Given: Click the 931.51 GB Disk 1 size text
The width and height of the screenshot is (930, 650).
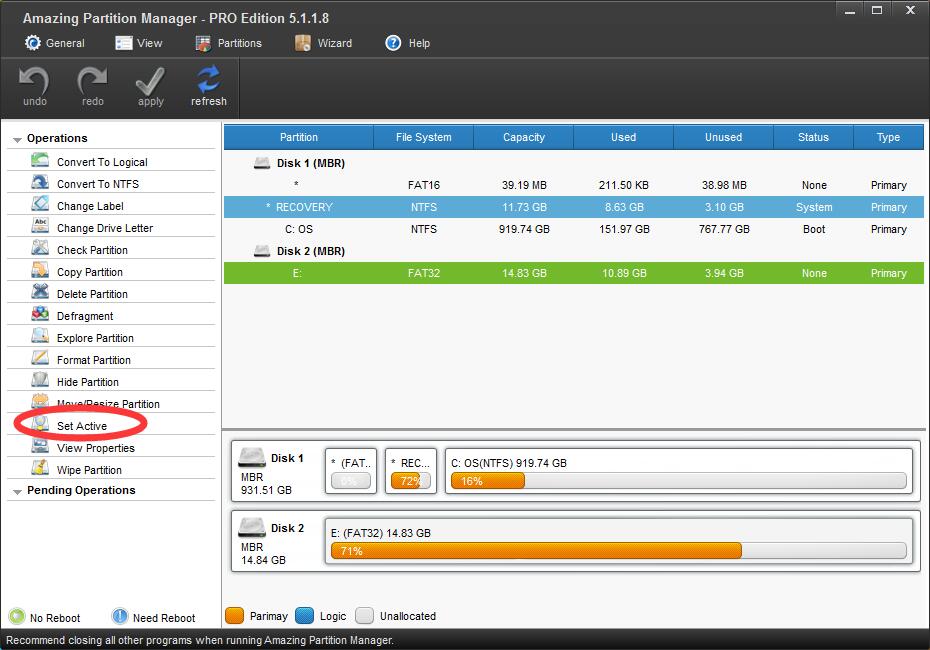Looking at the screenshot, I should (266, 490).
